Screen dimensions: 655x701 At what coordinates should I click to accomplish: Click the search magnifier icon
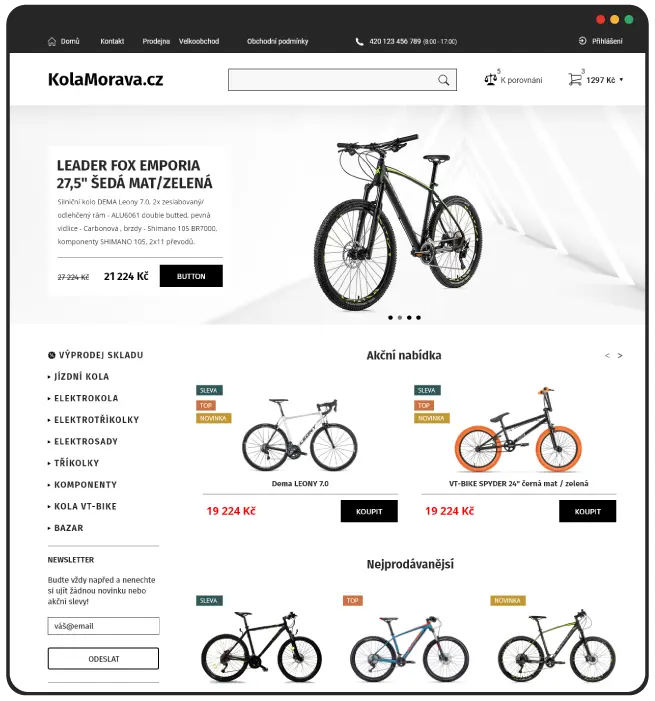pos(444,80)
